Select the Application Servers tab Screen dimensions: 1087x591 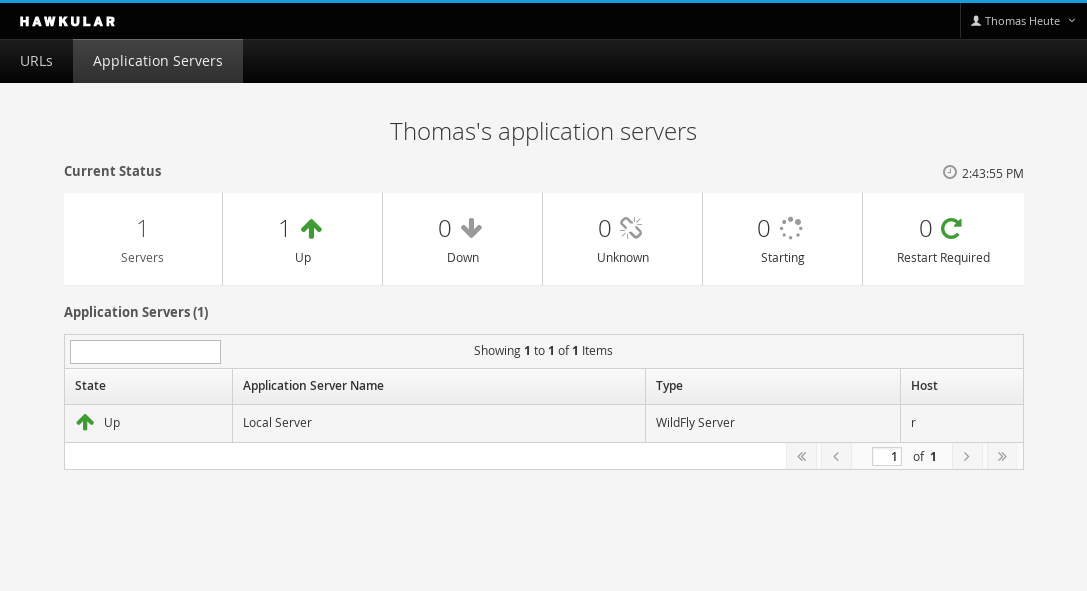point(157,61)
